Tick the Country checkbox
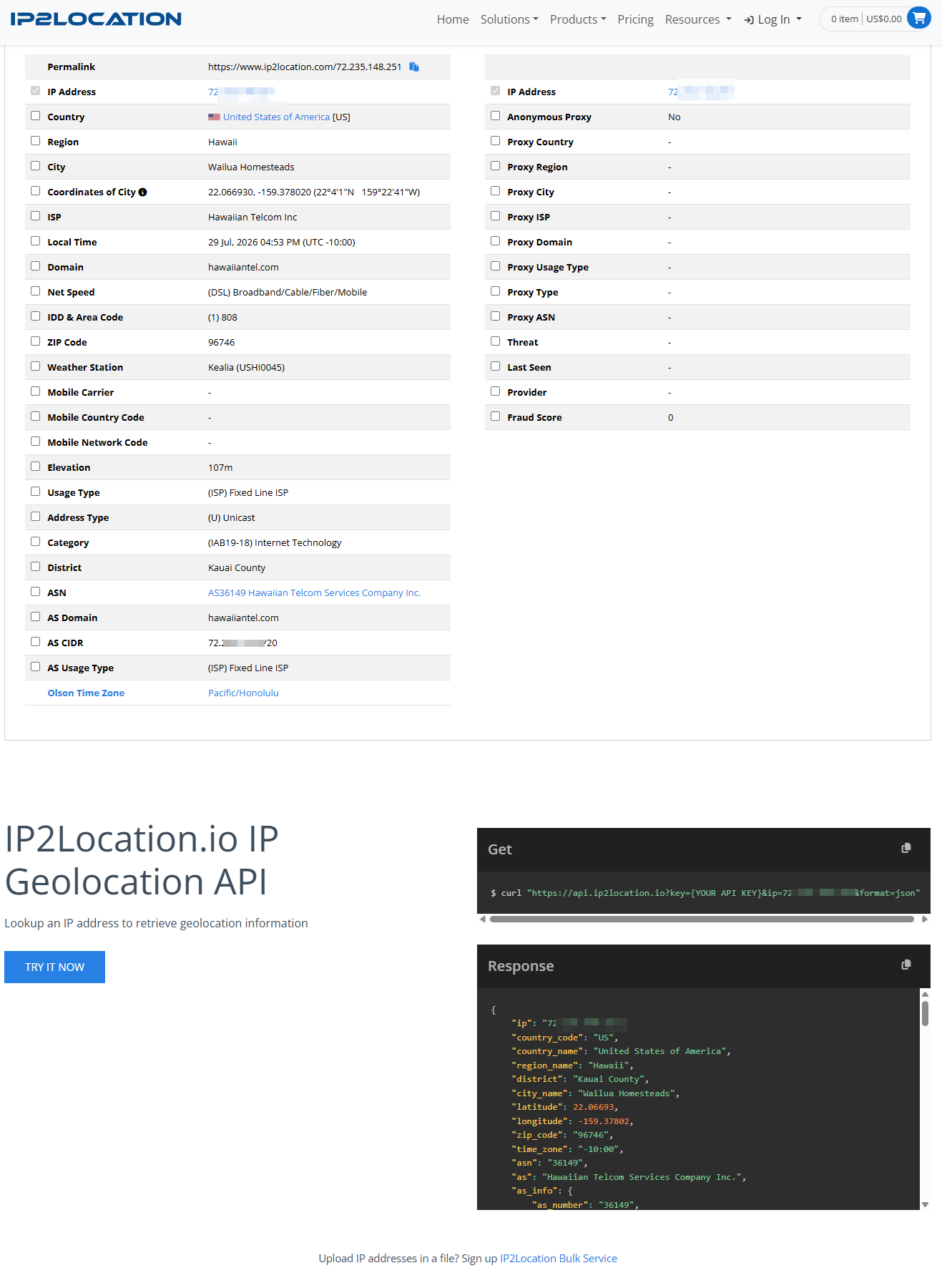This screenshot has width=942, height=1288. 35,116
